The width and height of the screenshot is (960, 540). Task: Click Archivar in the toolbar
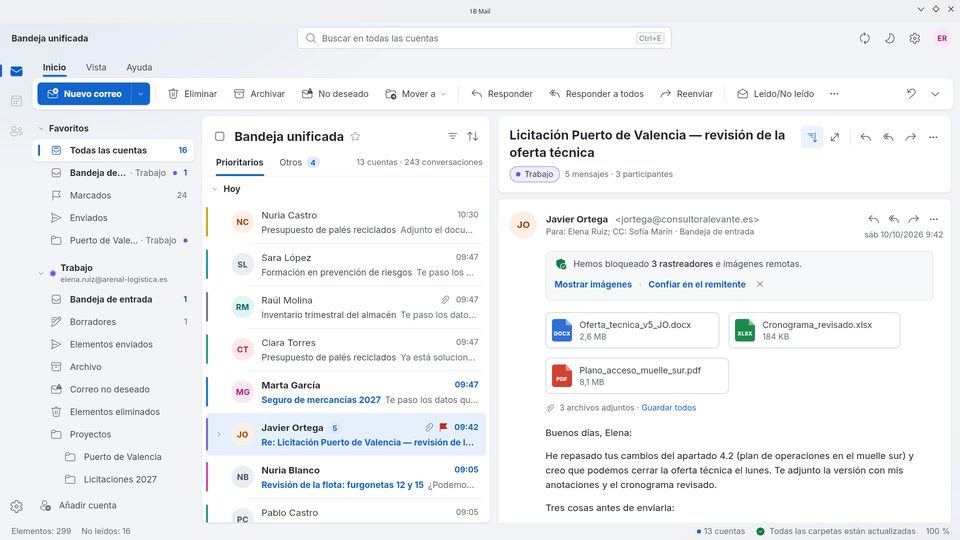(x=260, y=94)
